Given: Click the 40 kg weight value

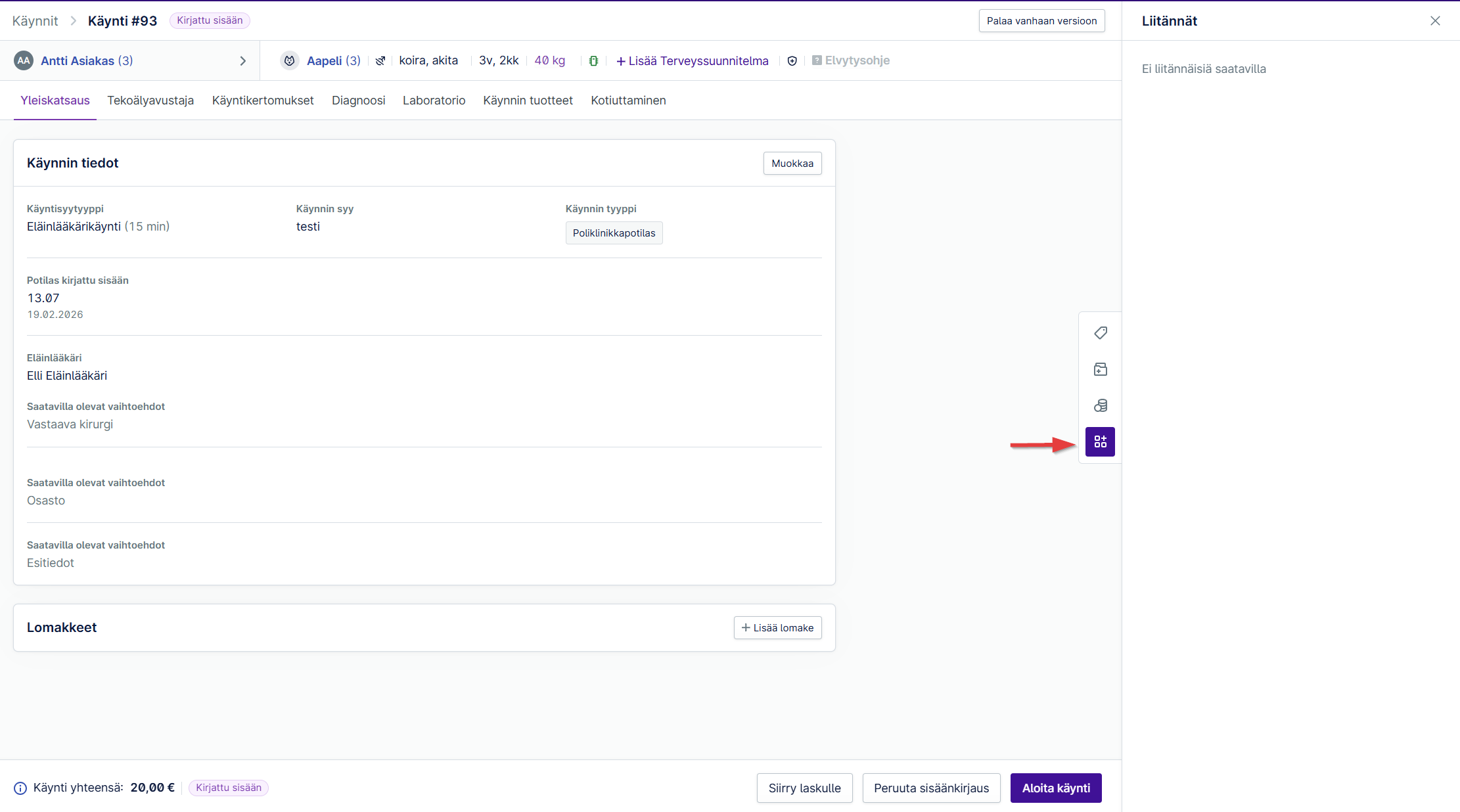Looking at the screenshot, I should (549, 60).
